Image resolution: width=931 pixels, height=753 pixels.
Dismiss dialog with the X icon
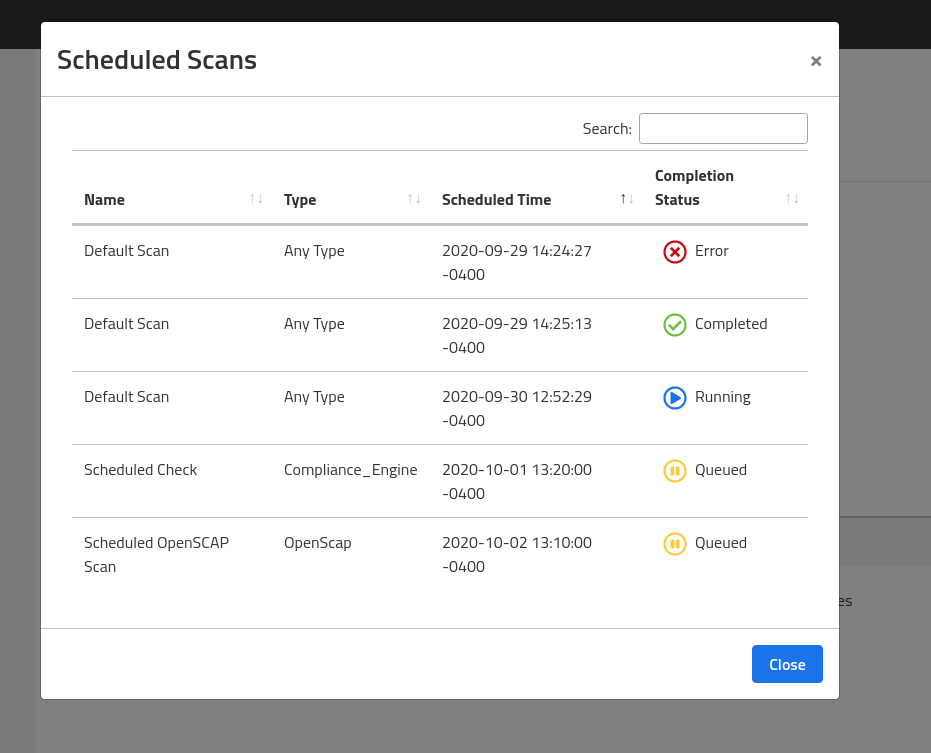click(816, 61)
